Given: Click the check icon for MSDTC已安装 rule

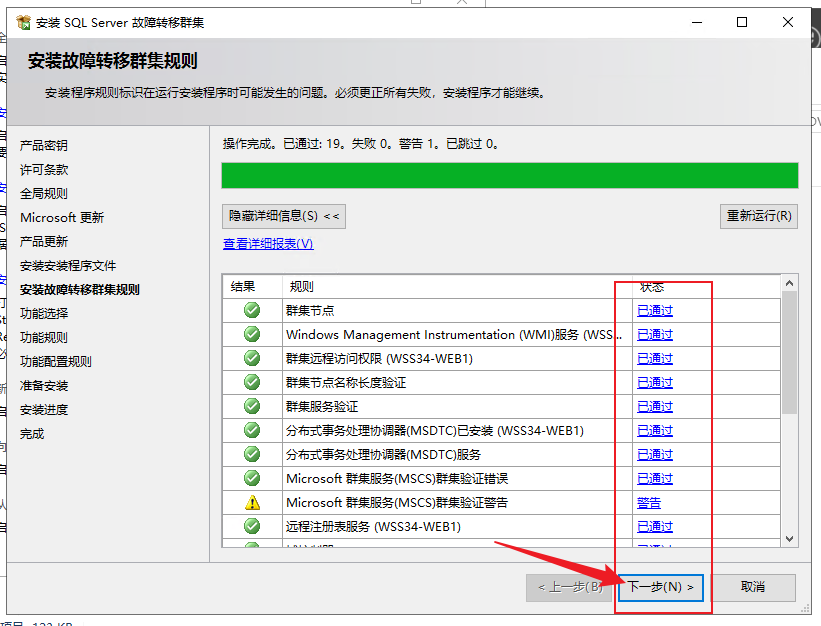Looking at the screenshot, I should click(x=252, y=430).
